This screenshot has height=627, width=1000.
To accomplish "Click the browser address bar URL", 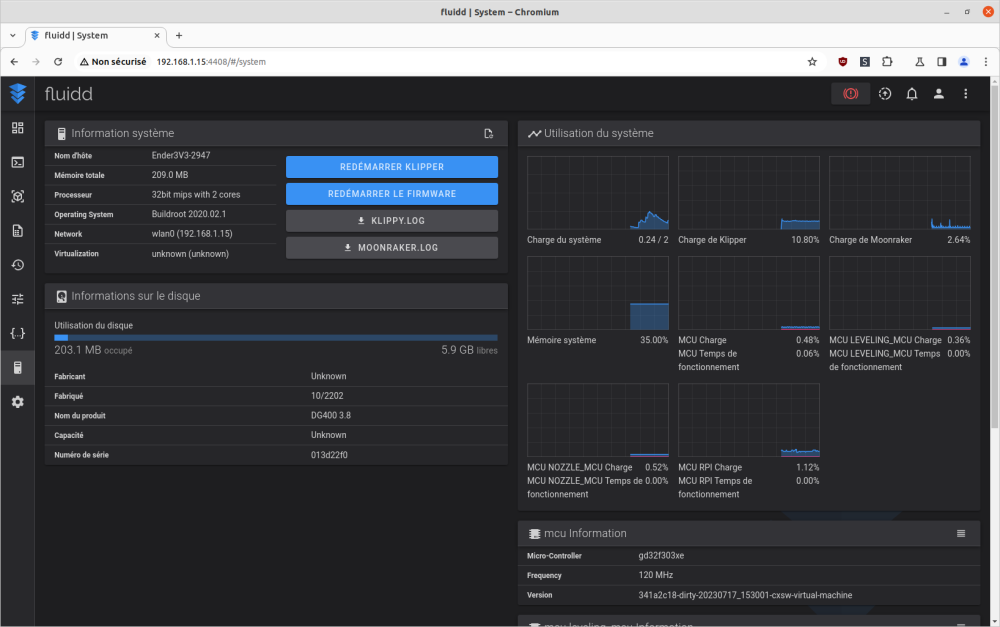I will (x=211, y=62).
